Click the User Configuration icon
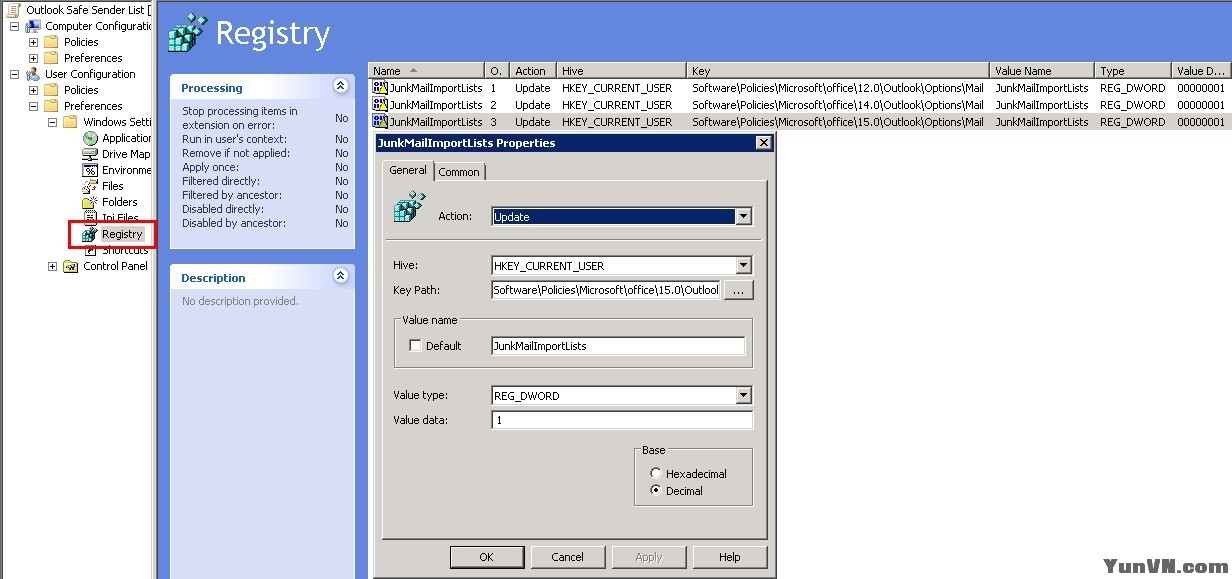This screenshot has height=579, width=1232. point(33,74)
